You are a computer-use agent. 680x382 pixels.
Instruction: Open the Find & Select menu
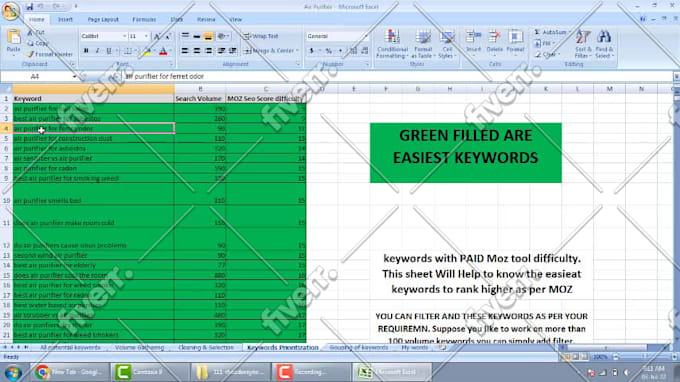604,44
